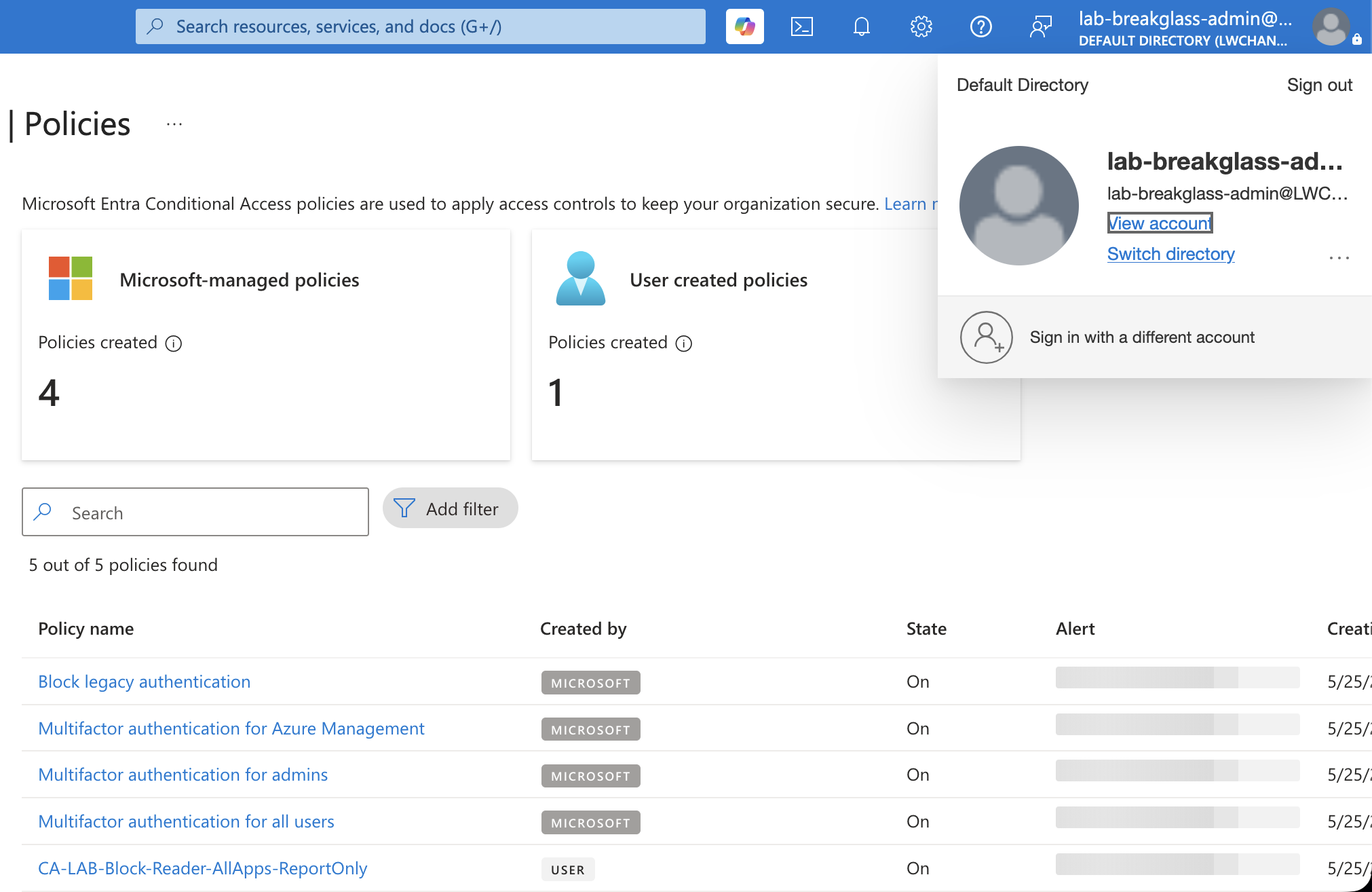Focus the policy Search field
Viewport: 1372px width, 892px height.
195,512
